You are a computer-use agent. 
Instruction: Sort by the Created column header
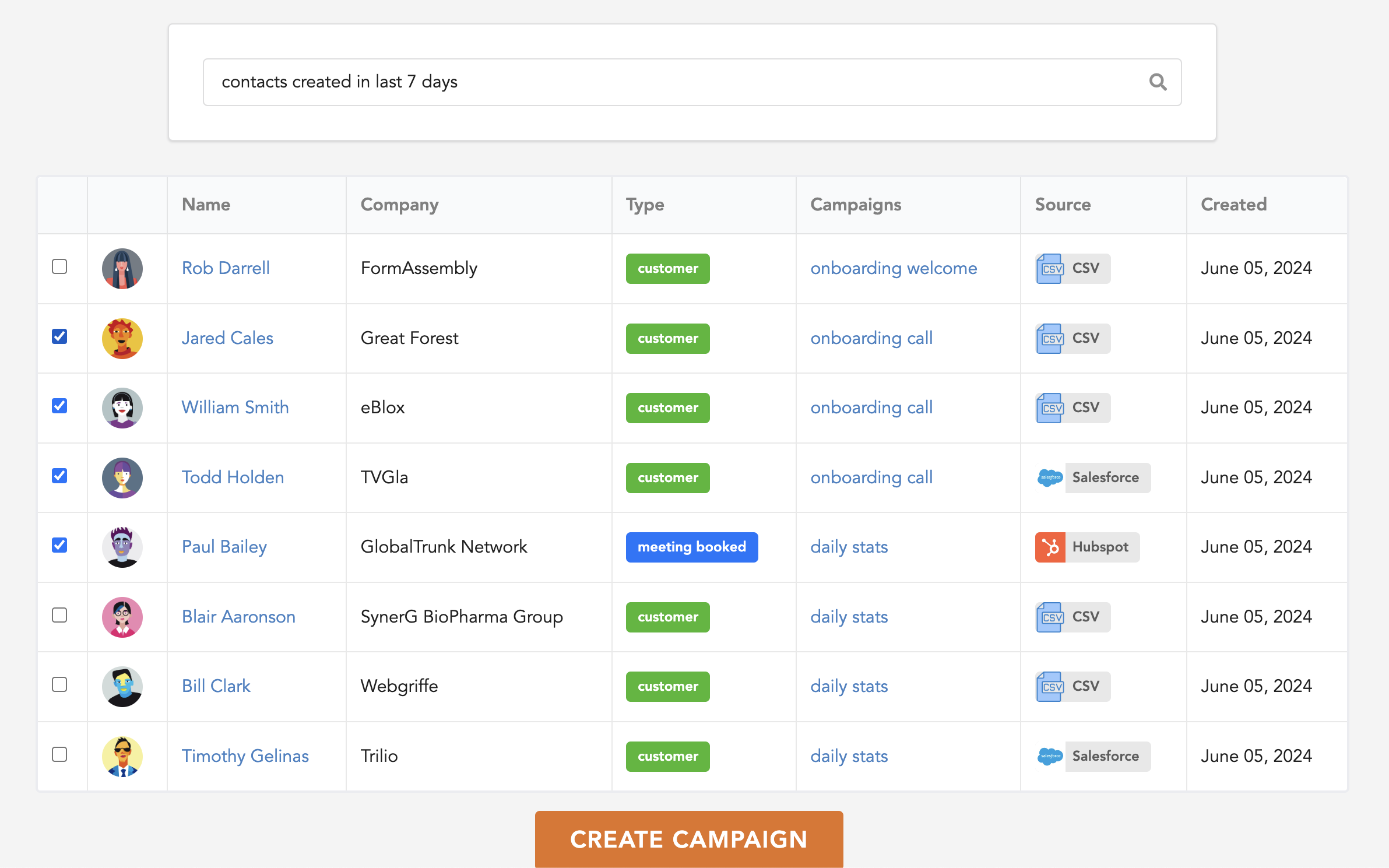coord(1233,205)
